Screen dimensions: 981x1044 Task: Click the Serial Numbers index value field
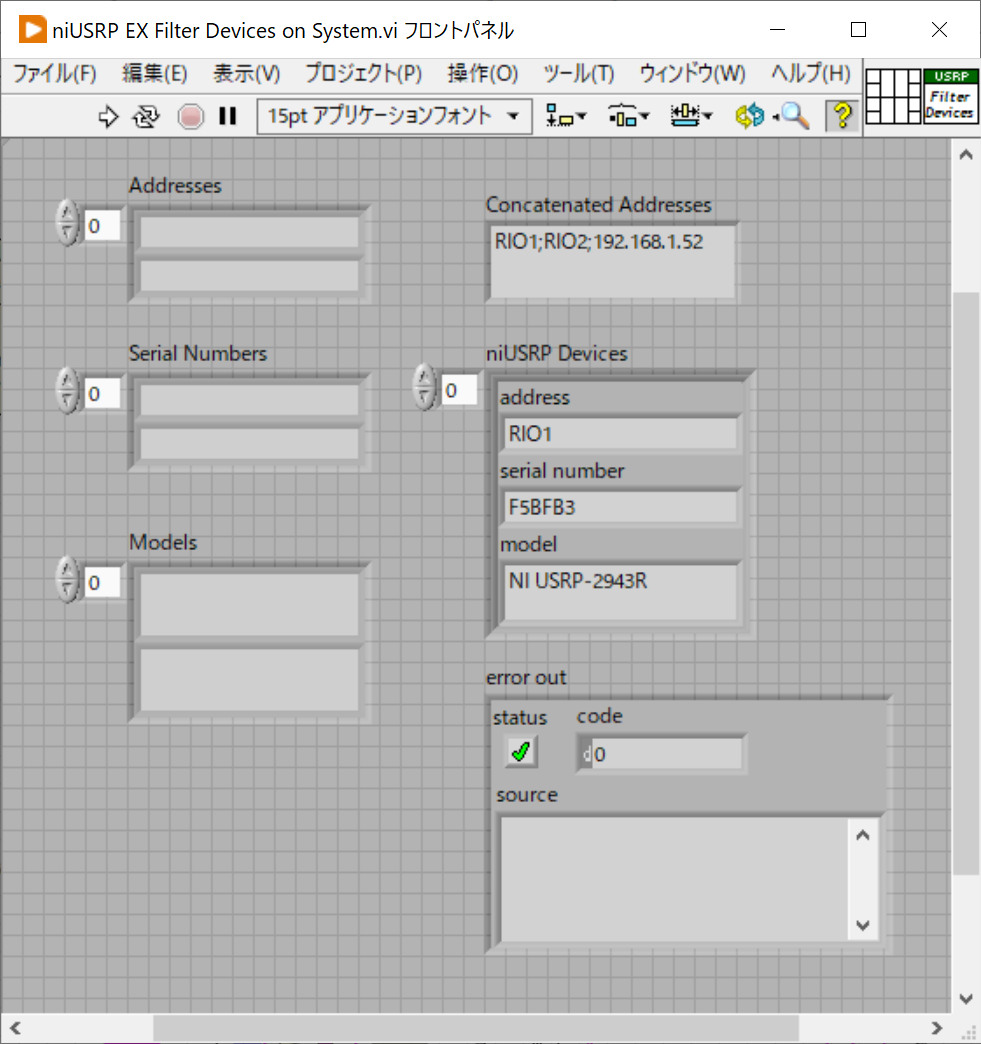pos(102,393)
